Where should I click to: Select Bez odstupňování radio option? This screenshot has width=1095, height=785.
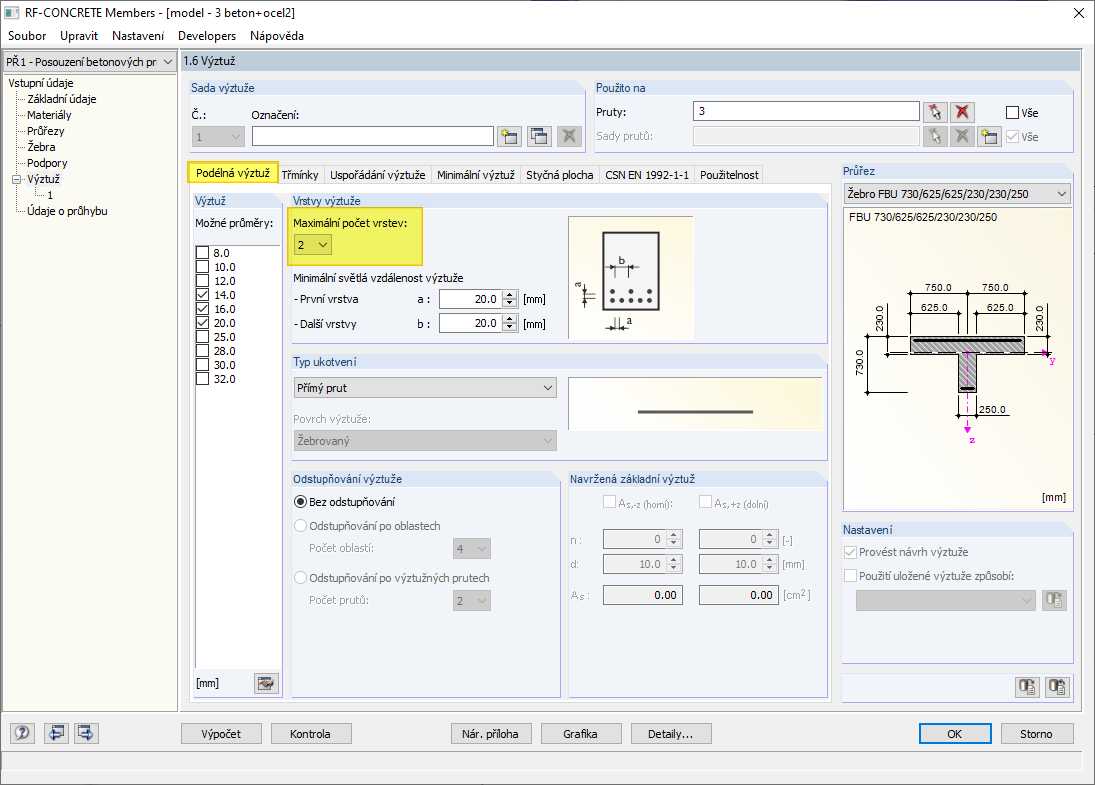click(x=300, y=501)
